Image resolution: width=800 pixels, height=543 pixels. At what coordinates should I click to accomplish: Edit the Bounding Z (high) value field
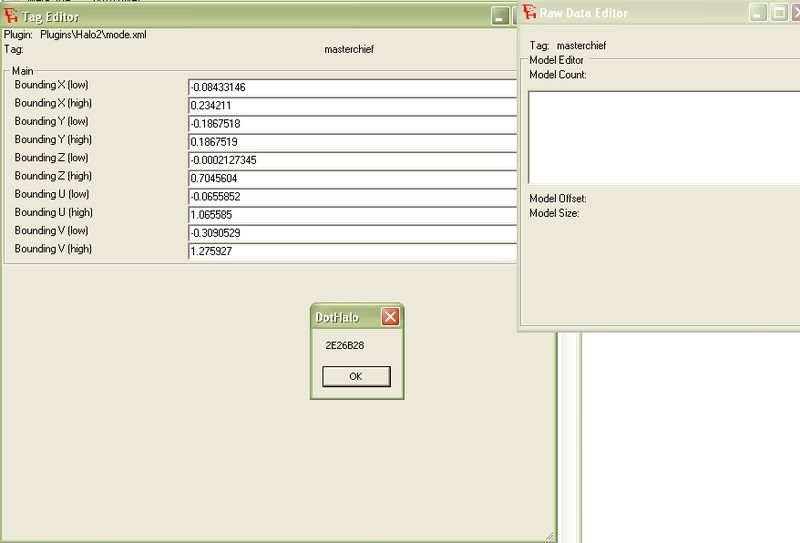353,179
